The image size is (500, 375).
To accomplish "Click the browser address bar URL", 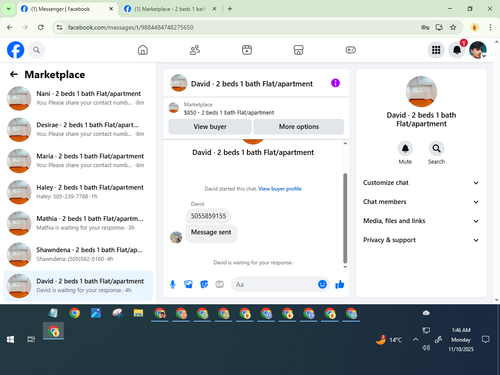I will pyautogui.click(x=130, y=27).
